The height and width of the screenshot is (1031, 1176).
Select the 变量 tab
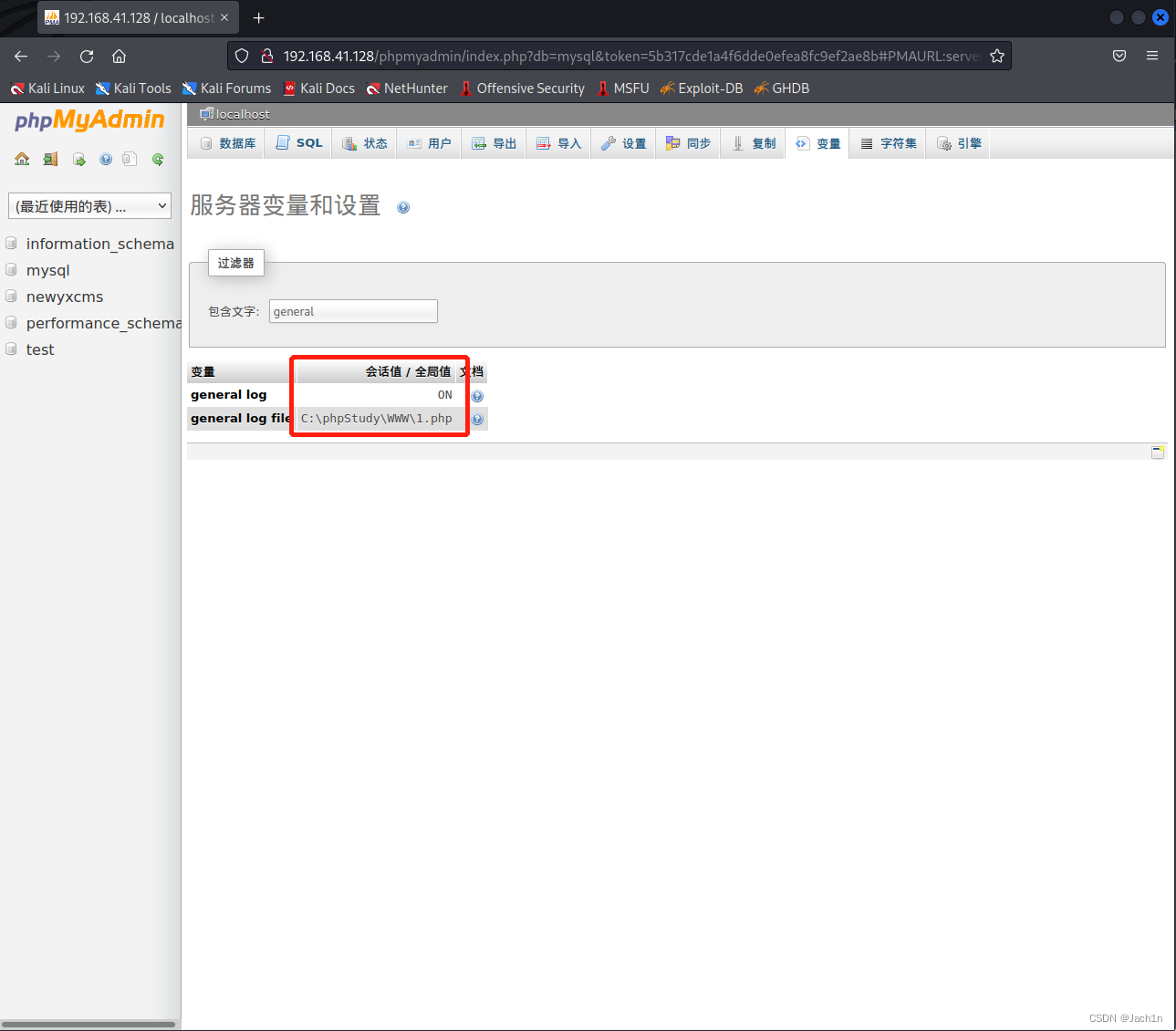click(817, 143)
